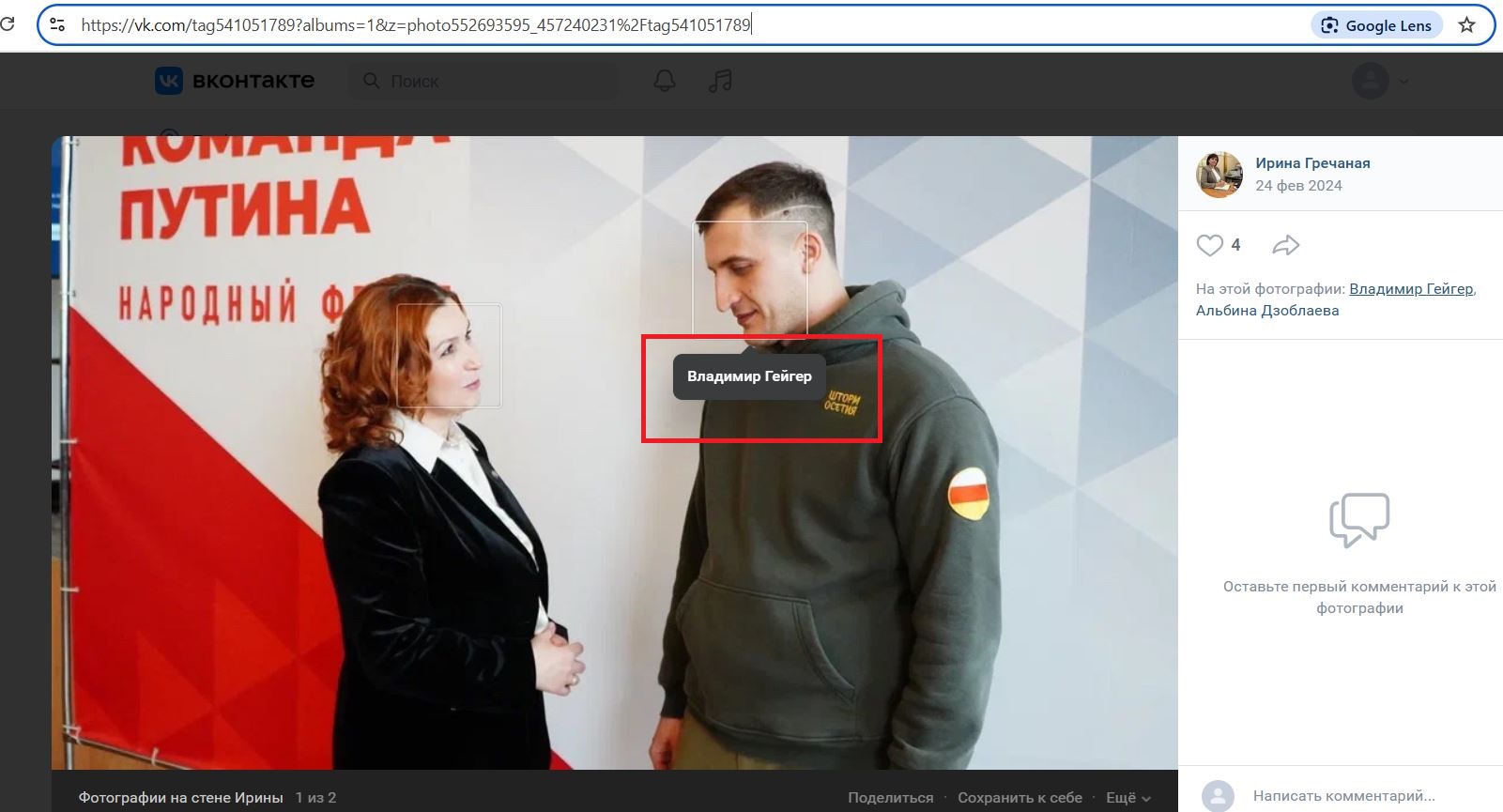Open Альбина Дзоблаева tagged person link
The width and height of the screenshot is (1503, 812).
click(x=1267, y=311)
